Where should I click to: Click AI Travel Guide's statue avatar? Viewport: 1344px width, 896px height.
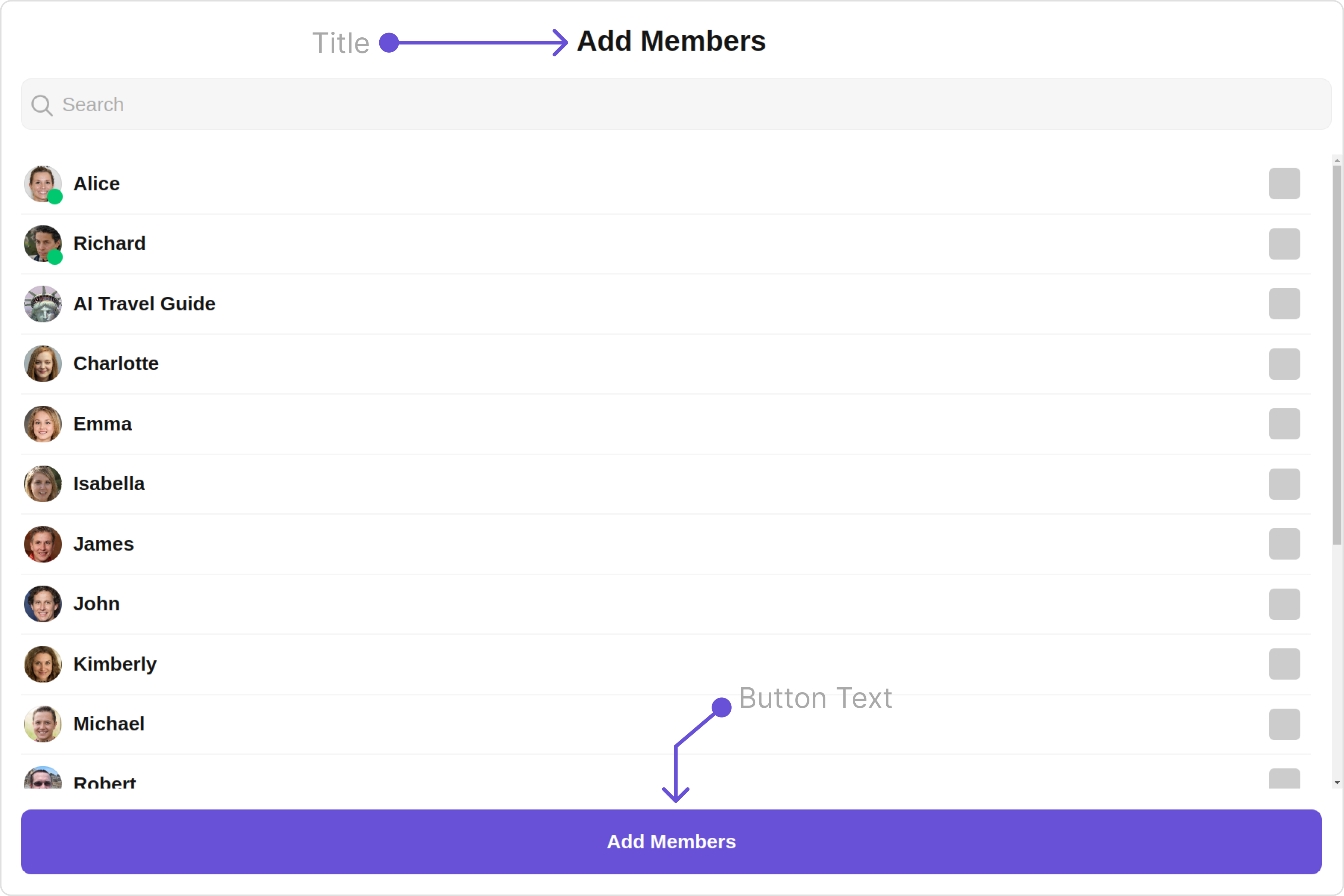point(43,304)
